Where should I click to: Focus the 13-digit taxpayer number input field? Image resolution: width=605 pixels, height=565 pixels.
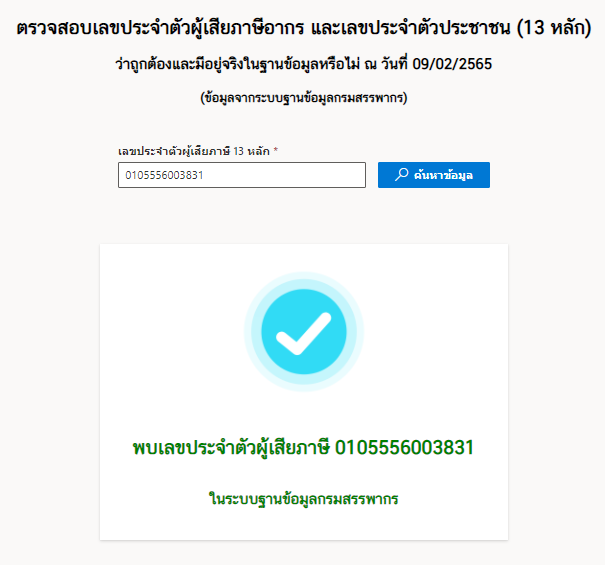coord(242,175)
